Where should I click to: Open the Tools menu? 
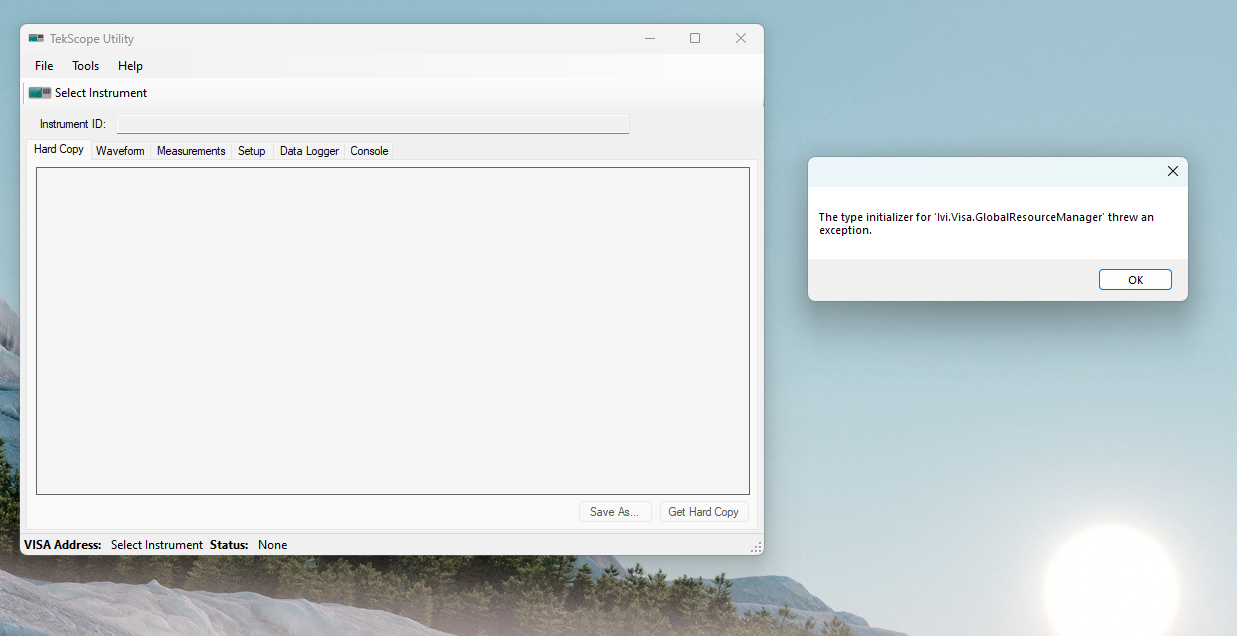pos(85,66)
